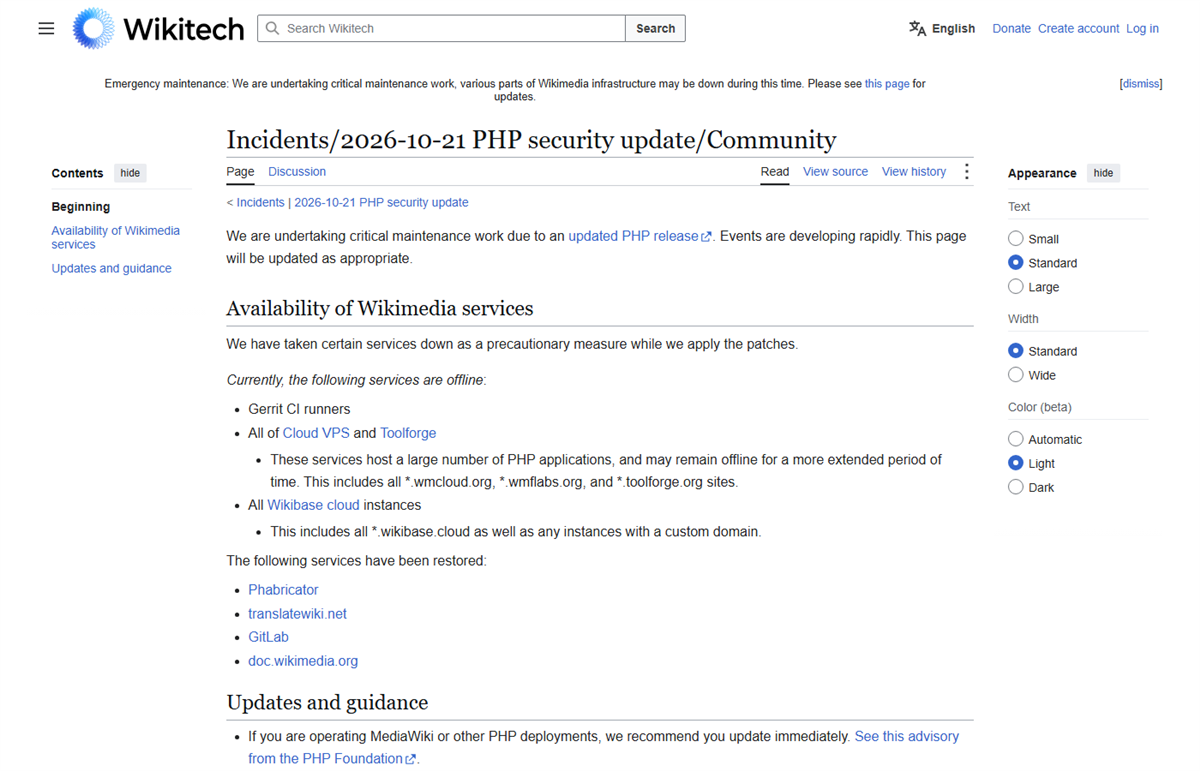Select Standard width option

tap(1016, 351)
